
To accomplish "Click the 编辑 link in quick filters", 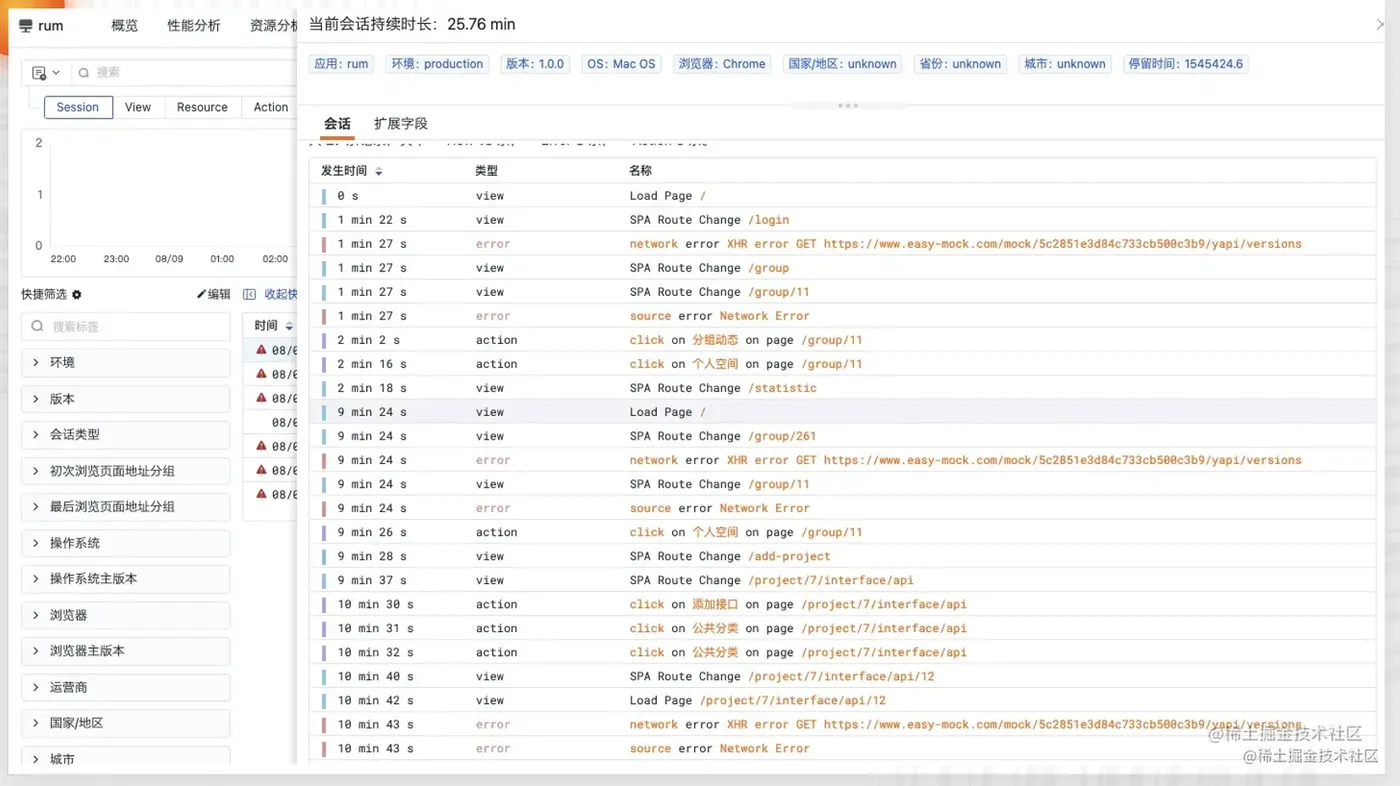I will pos(213,294).
